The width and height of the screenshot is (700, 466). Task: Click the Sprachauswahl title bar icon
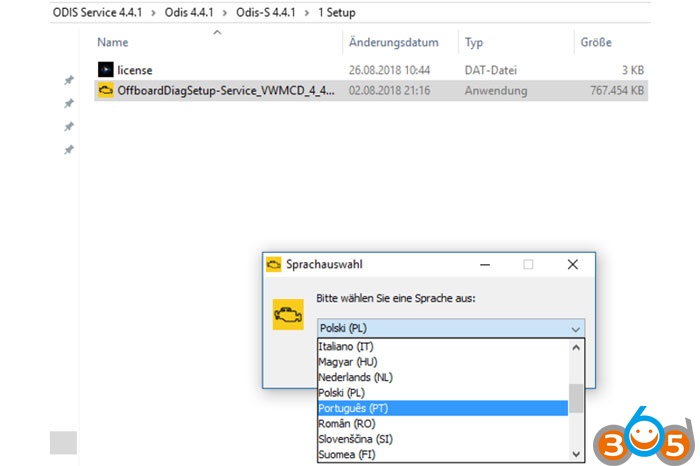[x=274, y=265]
